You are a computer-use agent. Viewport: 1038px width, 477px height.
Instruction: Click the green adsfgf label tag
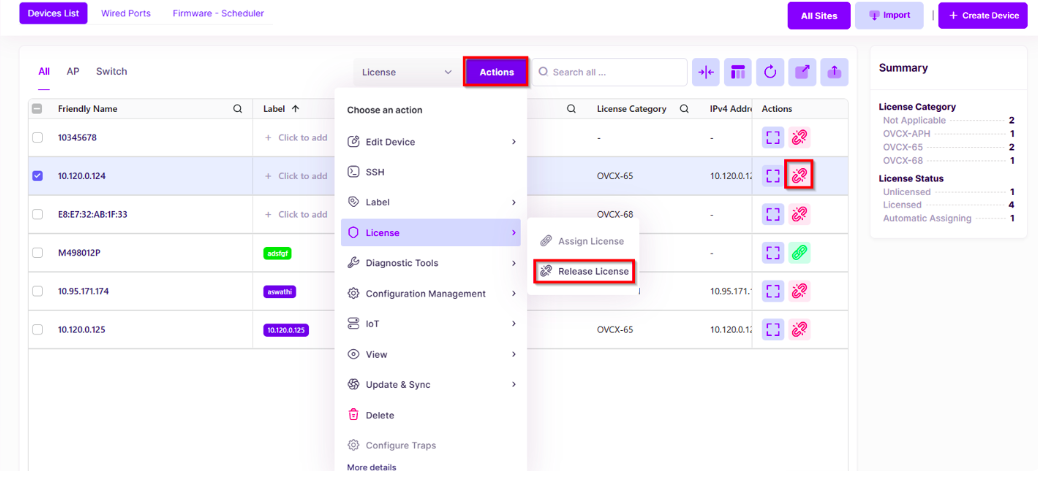pos(277,253)
